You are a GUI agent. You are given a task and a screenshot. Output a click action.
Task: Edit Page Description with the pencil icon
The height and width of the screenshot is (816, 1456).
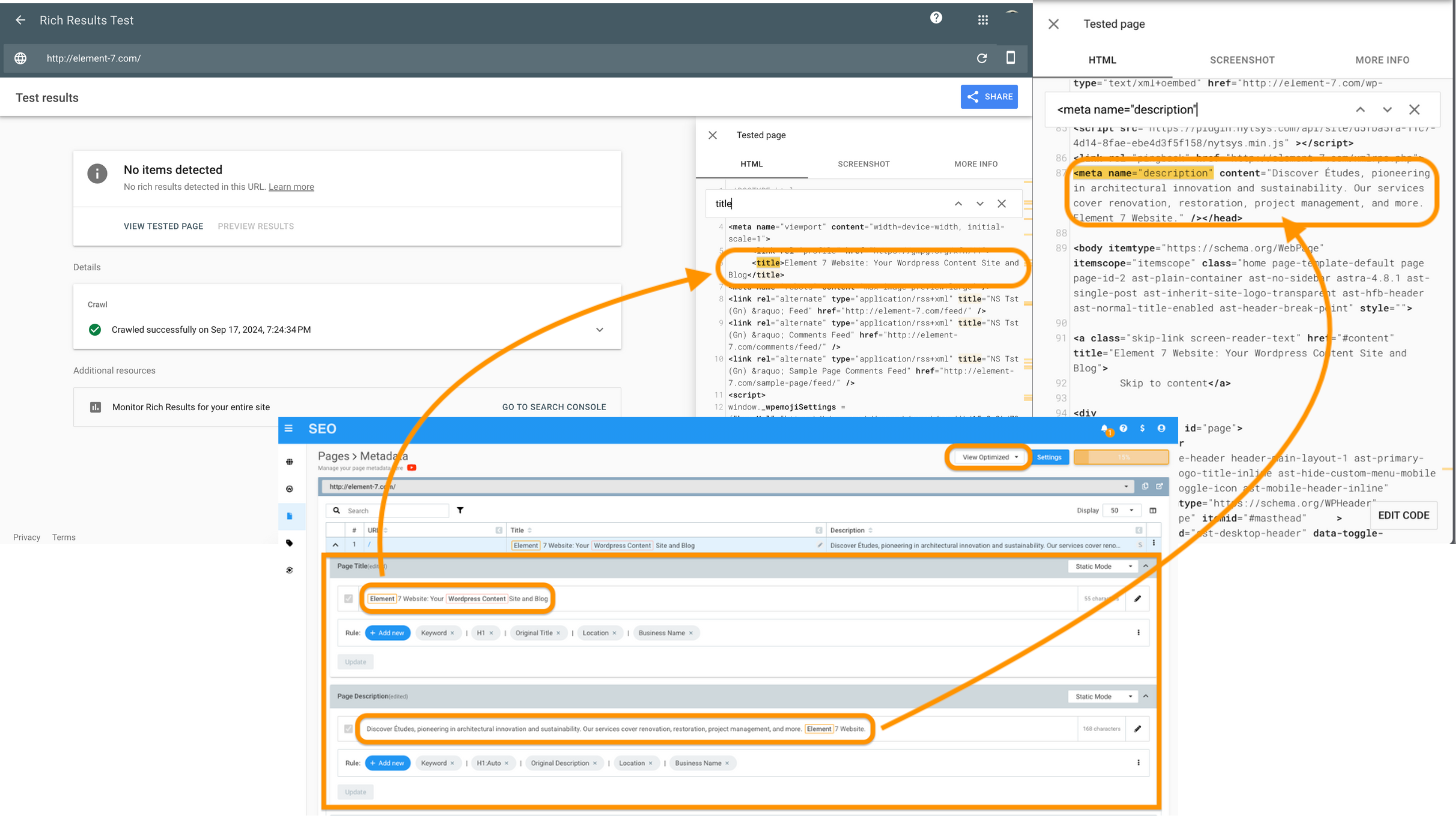click(1137, 729)
